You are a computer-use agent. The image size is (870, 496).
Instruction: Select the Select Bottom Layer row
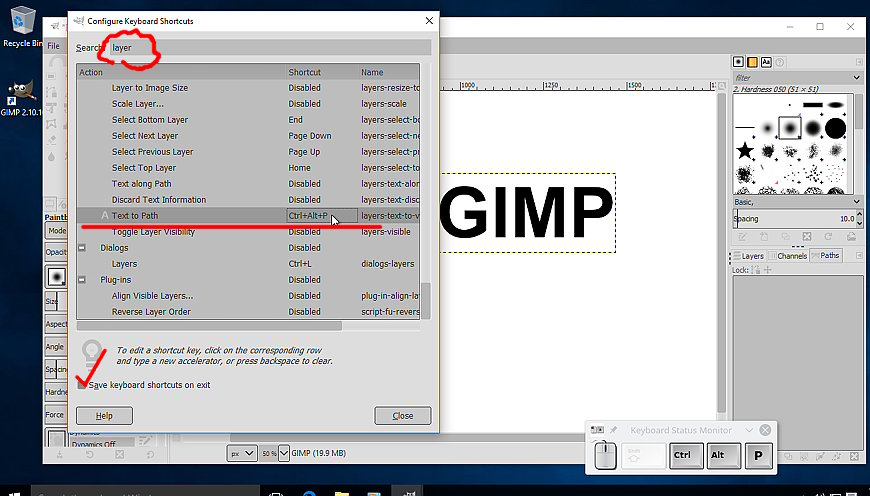coord(248,120)
